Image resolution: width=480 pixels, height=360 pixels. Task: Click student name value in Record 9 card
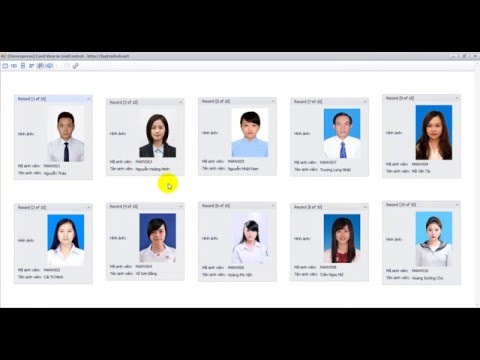421,171
